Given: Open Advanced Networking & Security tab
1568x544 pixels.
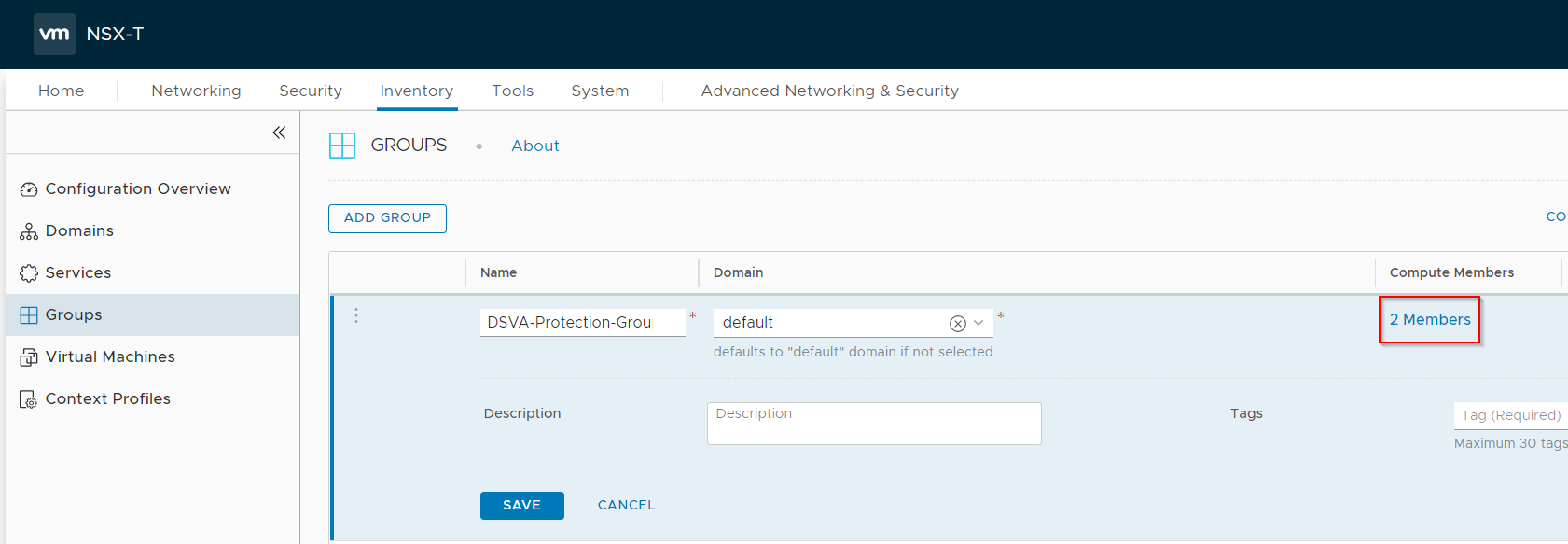Looking at the screenshot, I should click(x=829, y=91).
